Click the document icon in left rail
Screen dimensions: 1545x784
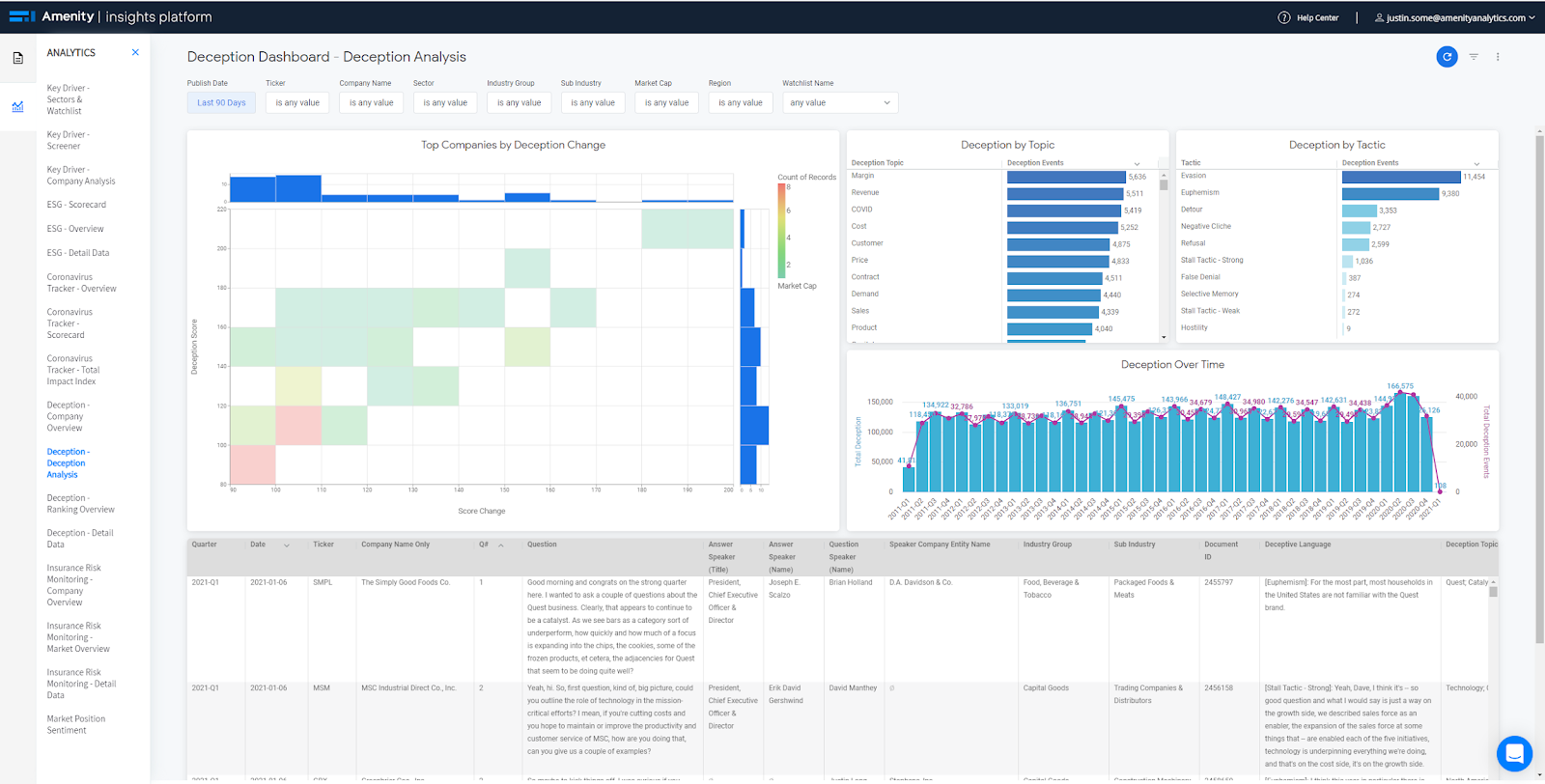[x=17, y=59]
